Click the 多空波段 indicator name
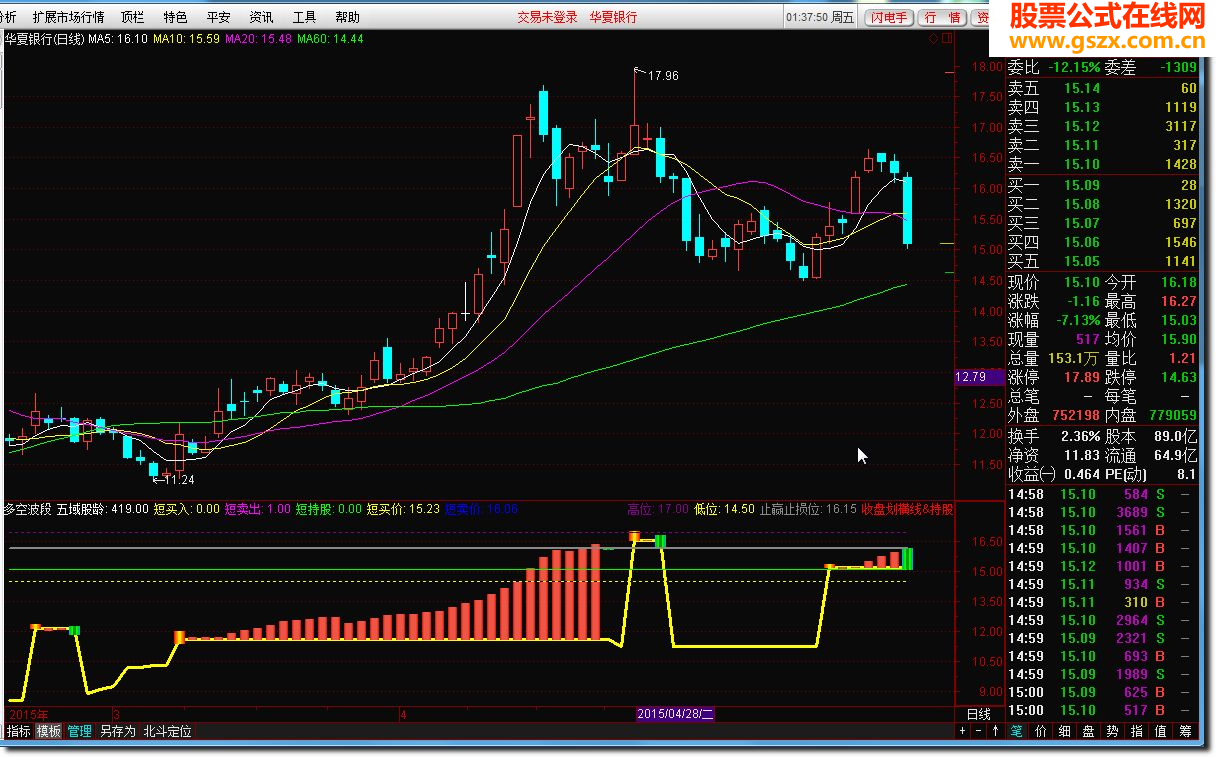Viewport: 1217px width, 757px height. click(28, 509)
